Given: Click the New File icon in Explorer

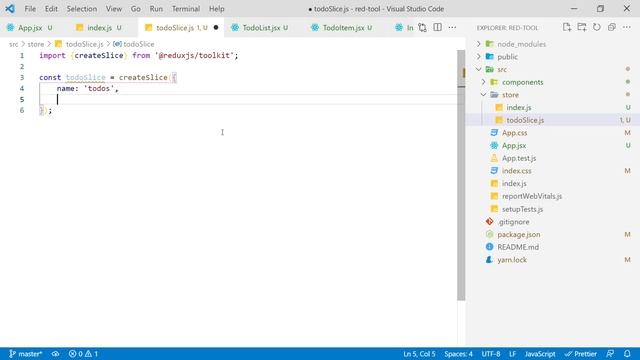Looking at the screenshot, I should click(x=567, y=27).
